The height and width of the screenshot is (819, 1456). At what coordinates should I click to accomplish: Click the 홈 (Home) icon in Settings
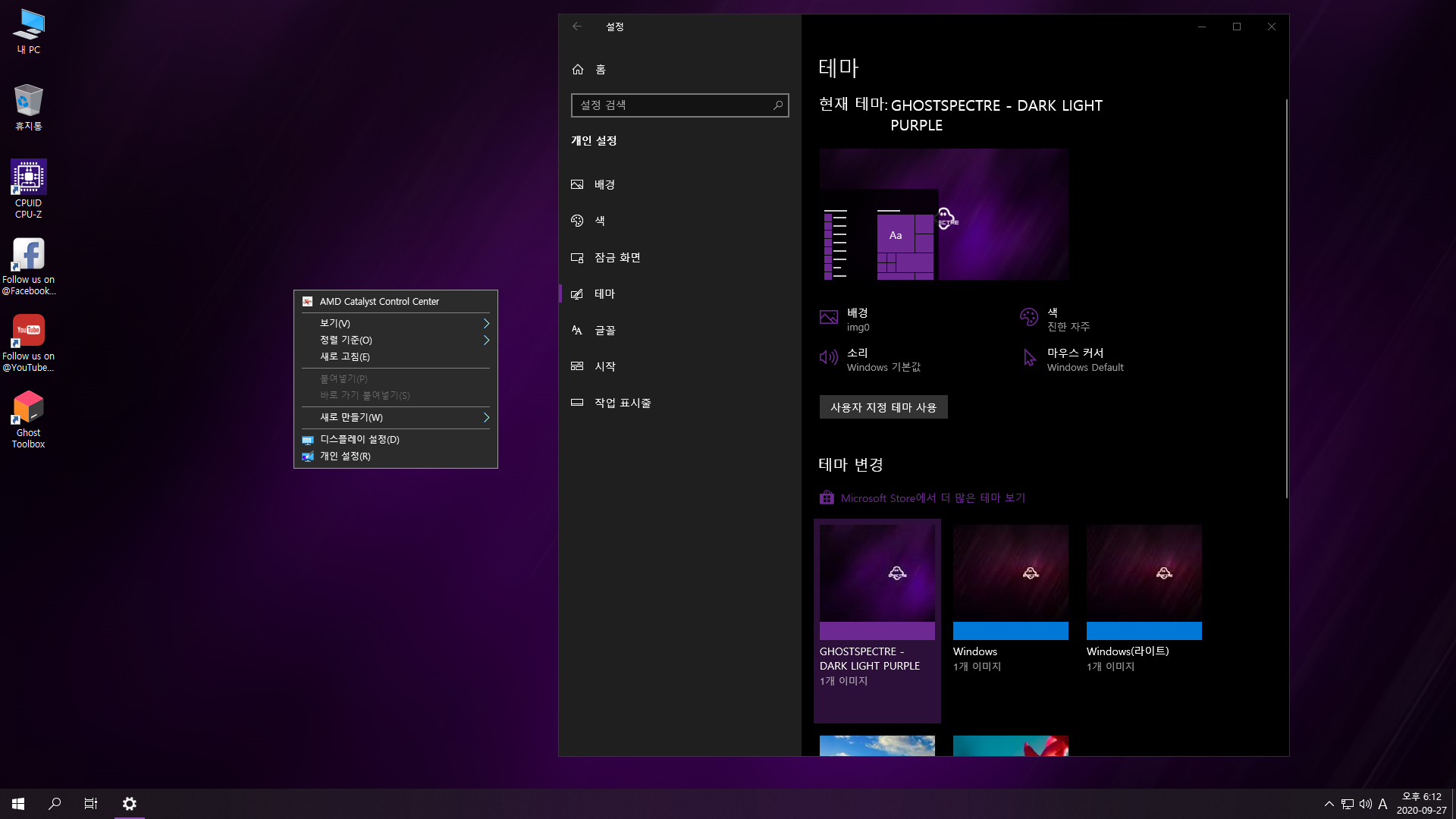[578, 69]
